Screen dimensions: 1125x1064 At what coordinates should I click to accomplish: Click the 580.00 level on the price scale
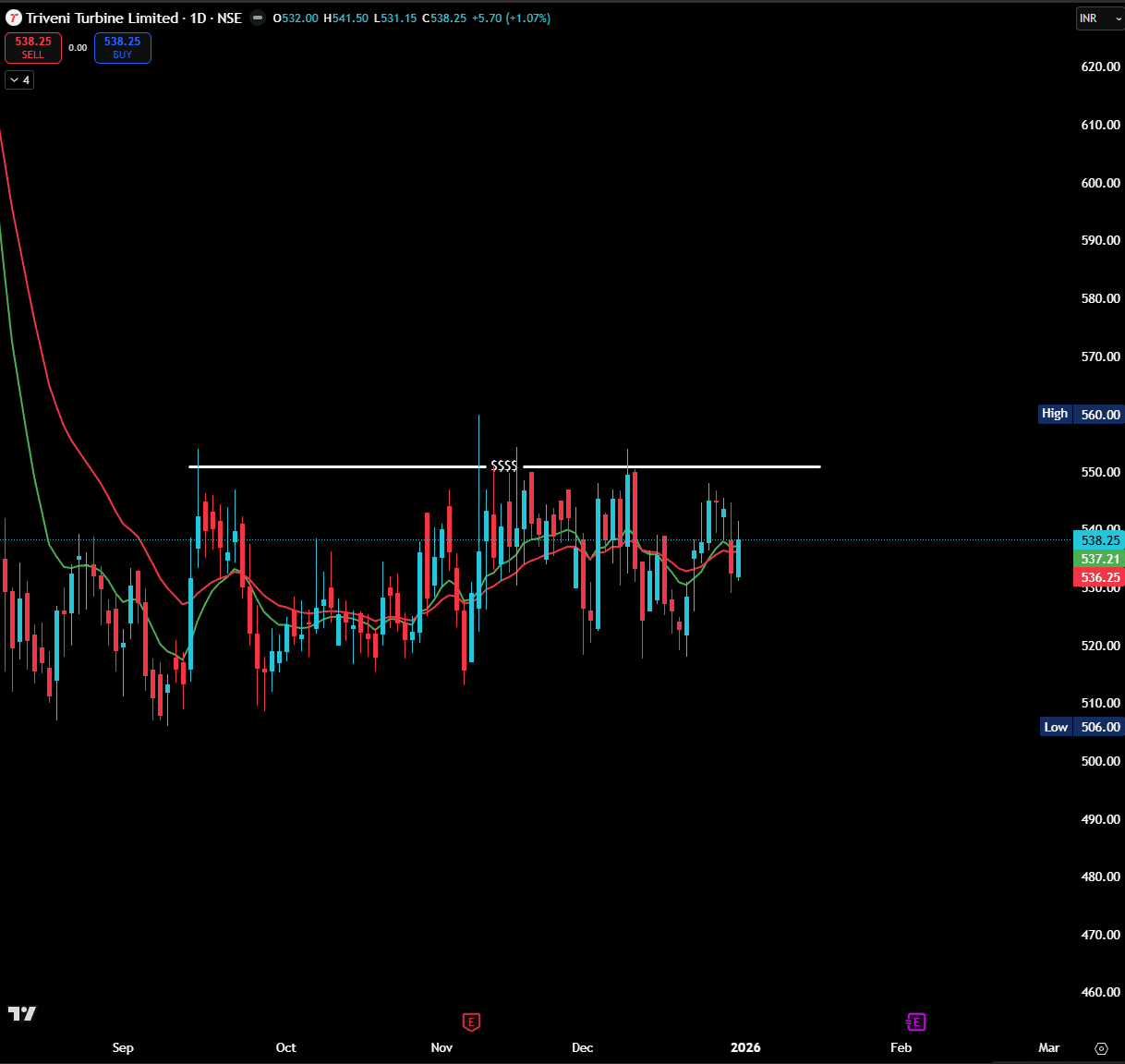point(1100,298)
